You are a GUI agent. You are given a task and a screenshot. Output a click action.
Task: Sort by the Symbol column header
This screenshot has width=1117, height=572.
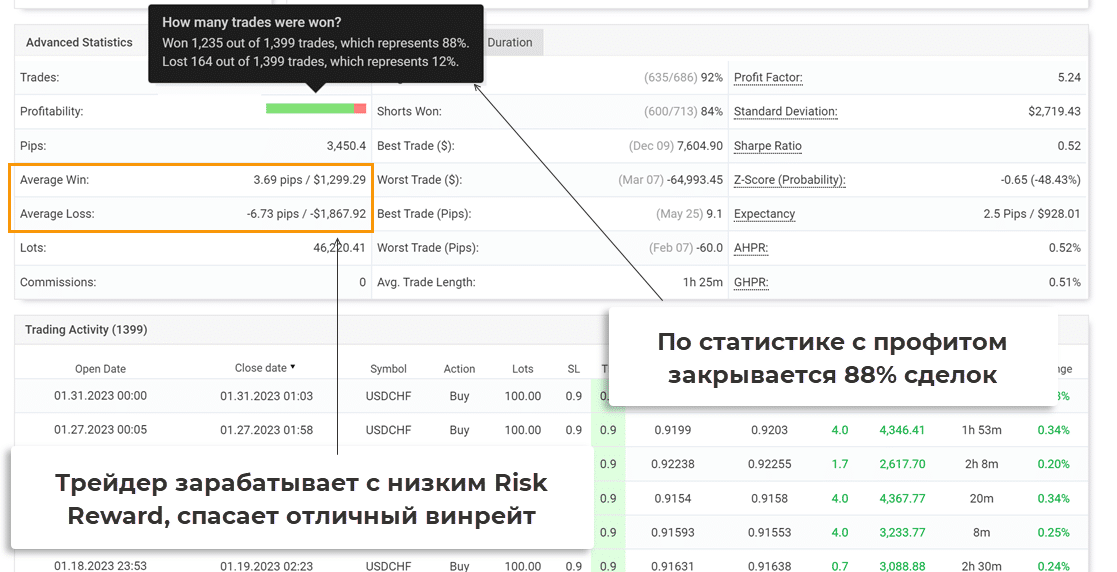[388, 369]
